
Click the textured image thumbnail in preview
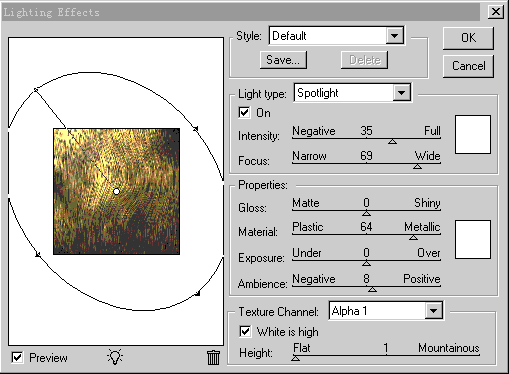tap(117, 191)
